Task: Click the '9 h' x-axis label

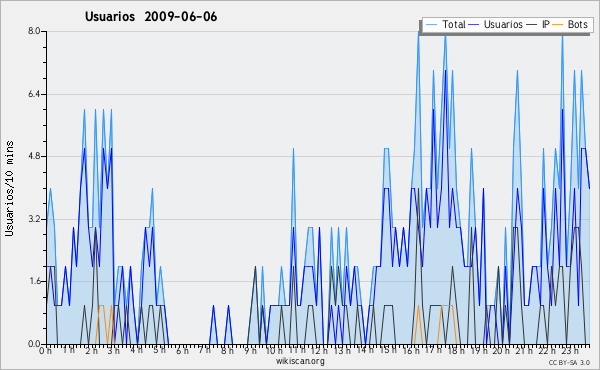Action: coord(250,350)
